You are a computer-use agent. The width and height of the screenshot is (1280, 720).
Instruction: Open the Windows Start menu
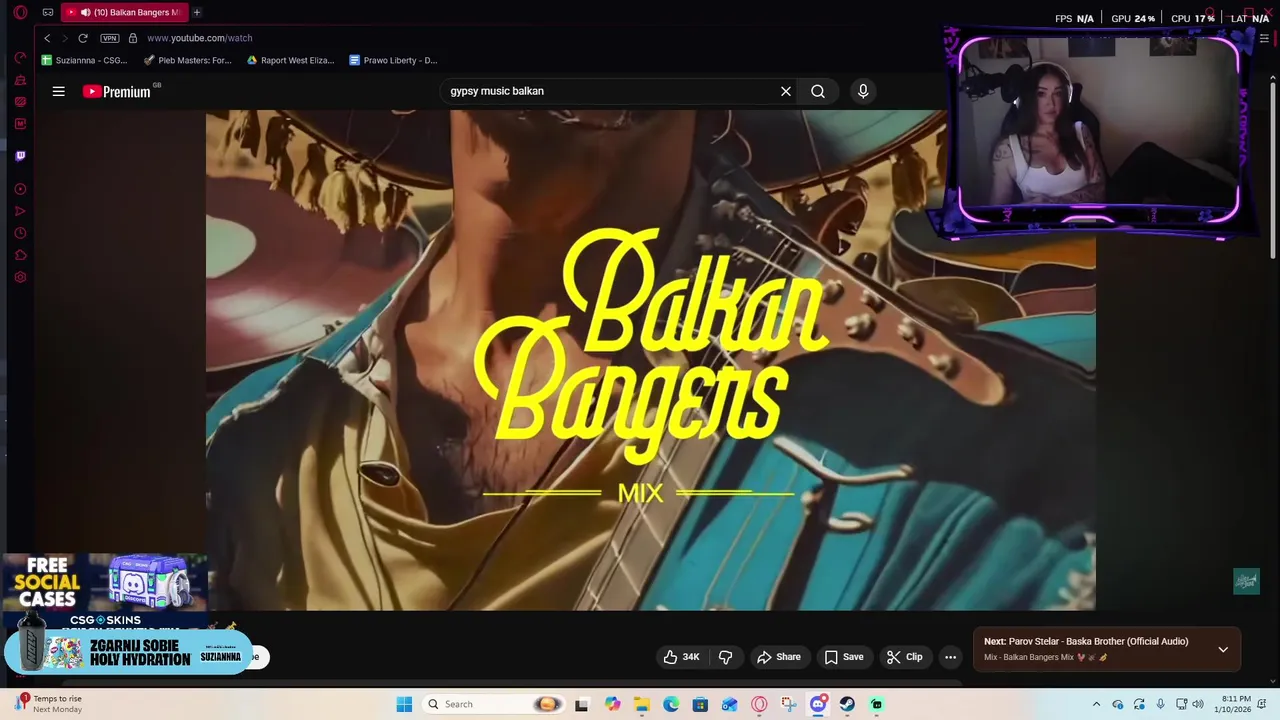click(404, 704)
